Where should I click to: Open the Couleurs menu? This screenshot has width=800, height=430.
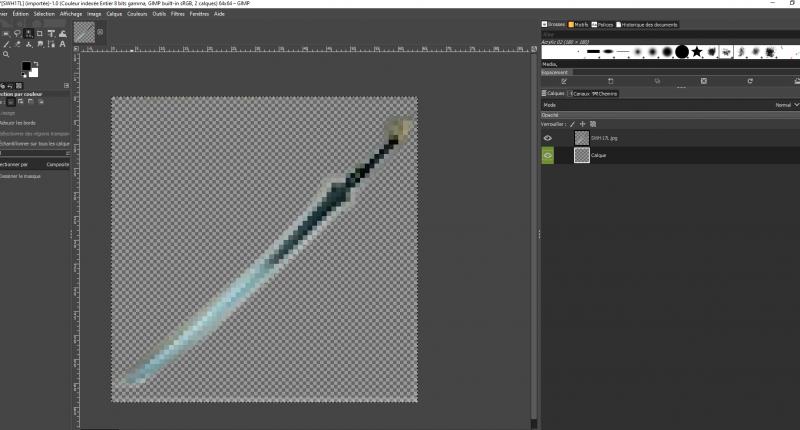[x=137, y=14]
